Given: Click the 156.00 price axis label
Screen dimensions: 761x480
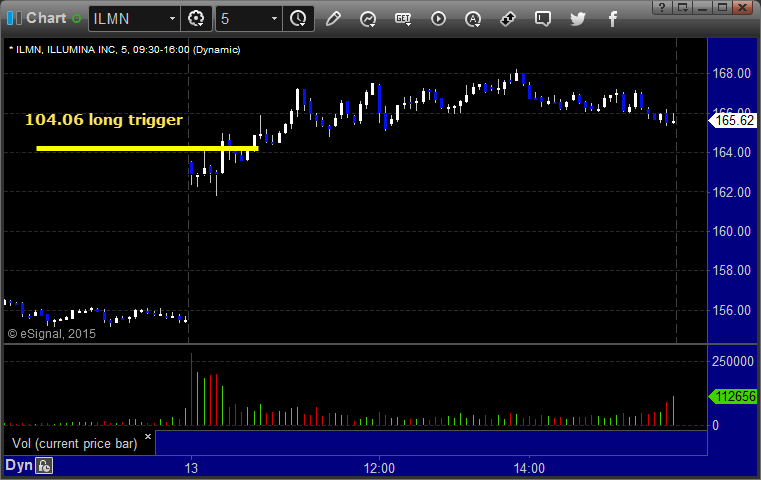Looking at the screenshot, I should coord(731,310).
